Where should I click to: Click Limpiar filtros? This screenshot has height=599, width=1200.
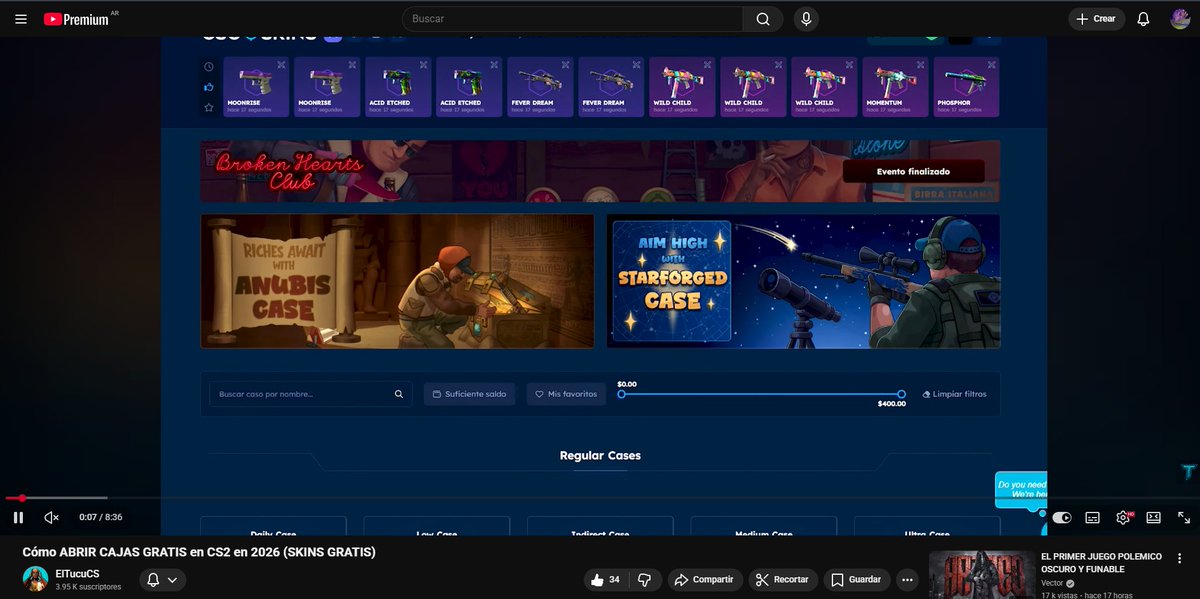(954, 394)
